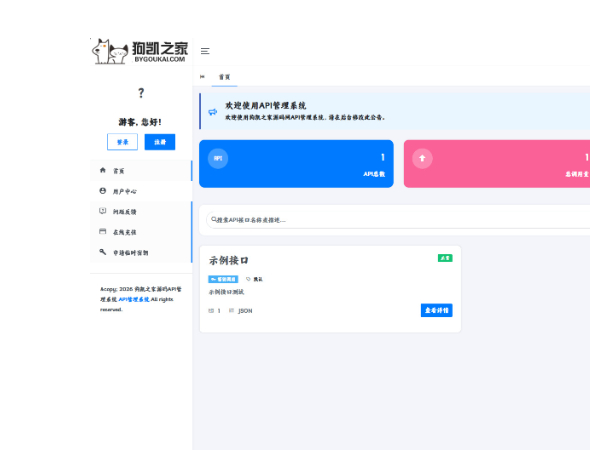Screen dimensions: 590x450
Task: Switch to the 首页 tab
Action: point(224,77)
